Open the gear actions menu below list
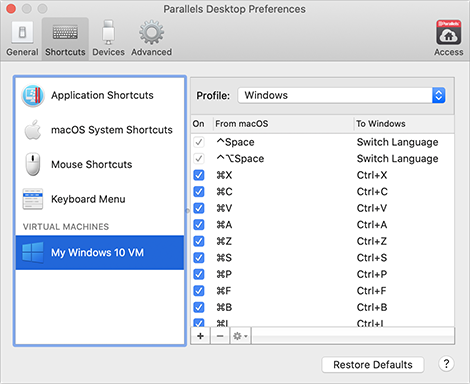470x384 pixels. pyautogui.click(x=240, y=336)
